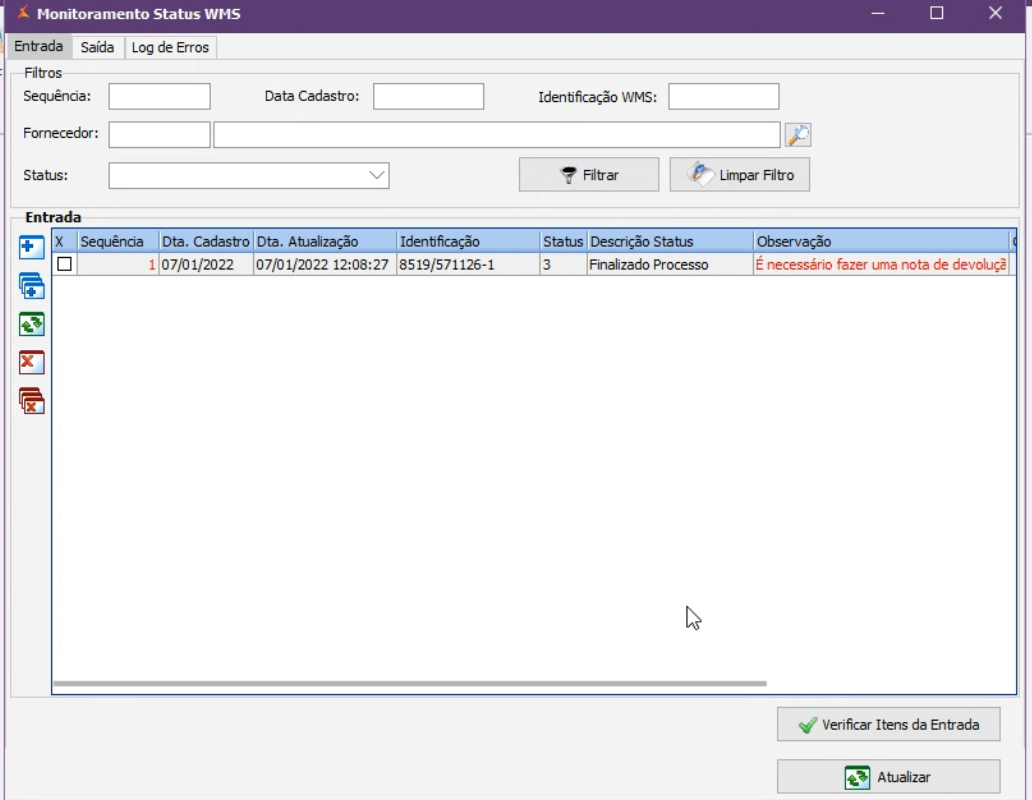
Task: Click the status value 3 cell
Action: (563, 264)
